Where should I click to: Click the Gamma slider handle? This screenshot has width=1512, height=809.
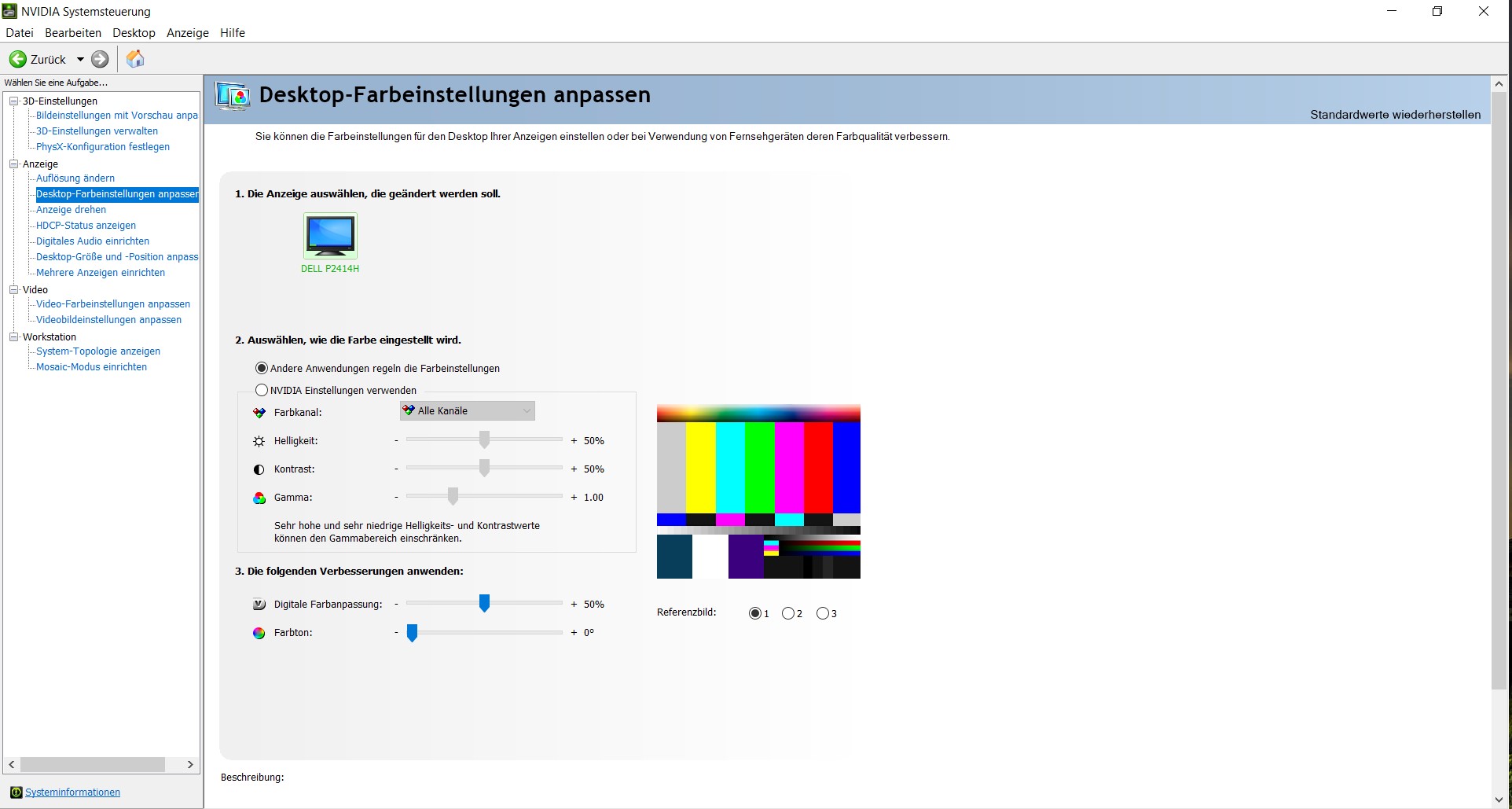[x=453, y=496]
